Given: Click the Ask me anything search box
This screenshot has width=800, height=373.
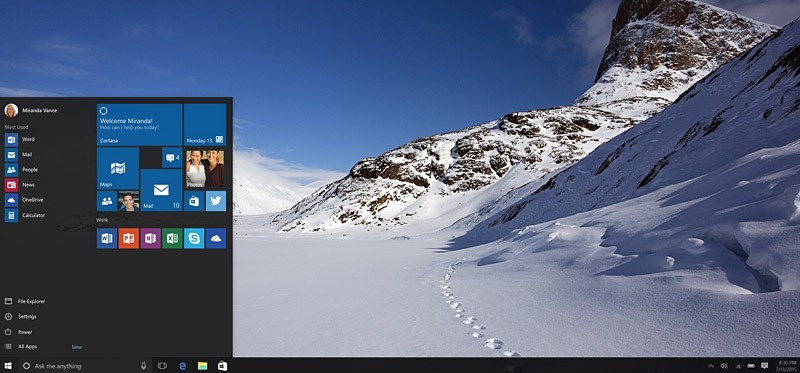Looking at the screenshot, I should (85, 366).
